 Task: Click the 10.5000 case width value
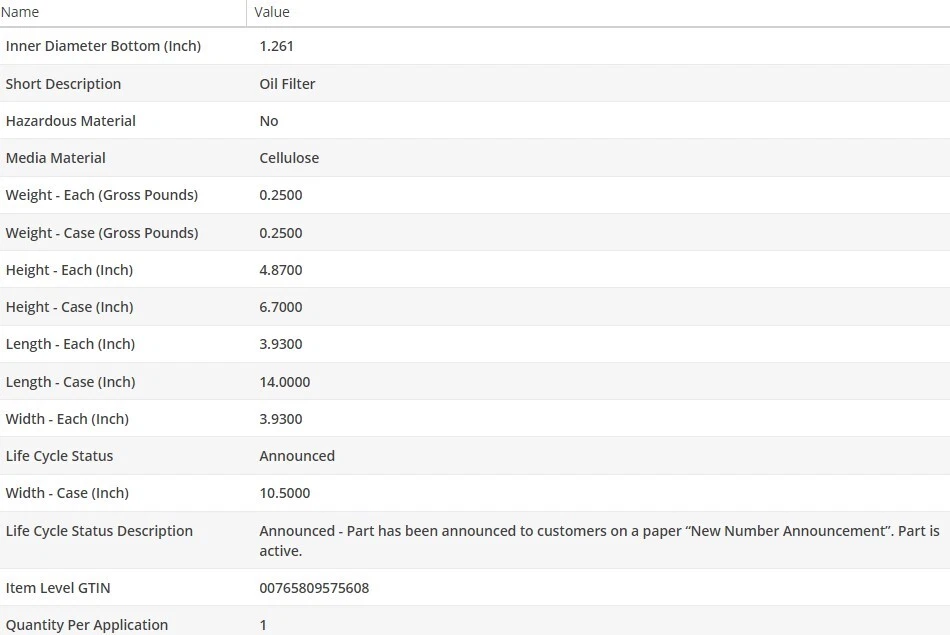(284, 493)
